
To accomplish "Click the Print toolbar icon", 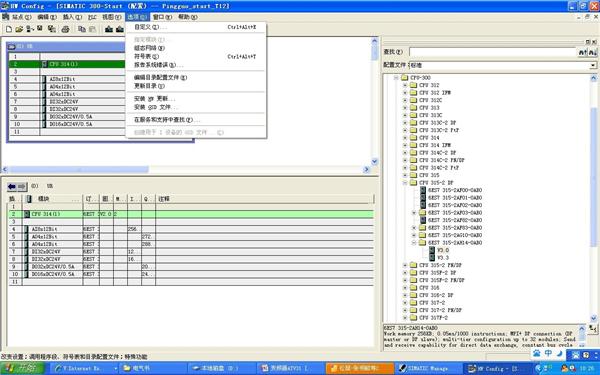I will [65, 29].
